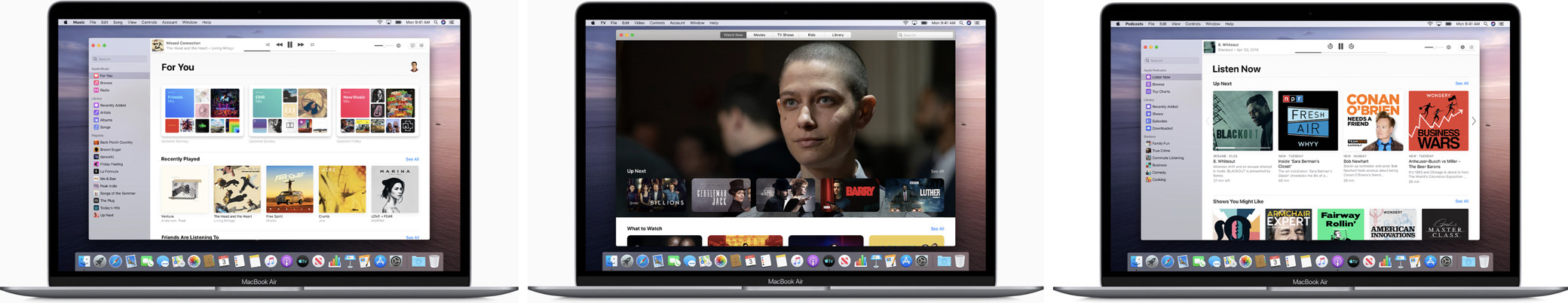This screenshot has width=1568, height=303.
Task: Open the Fresh Air podcast artwork
Action: click(x=1308, y=121)
